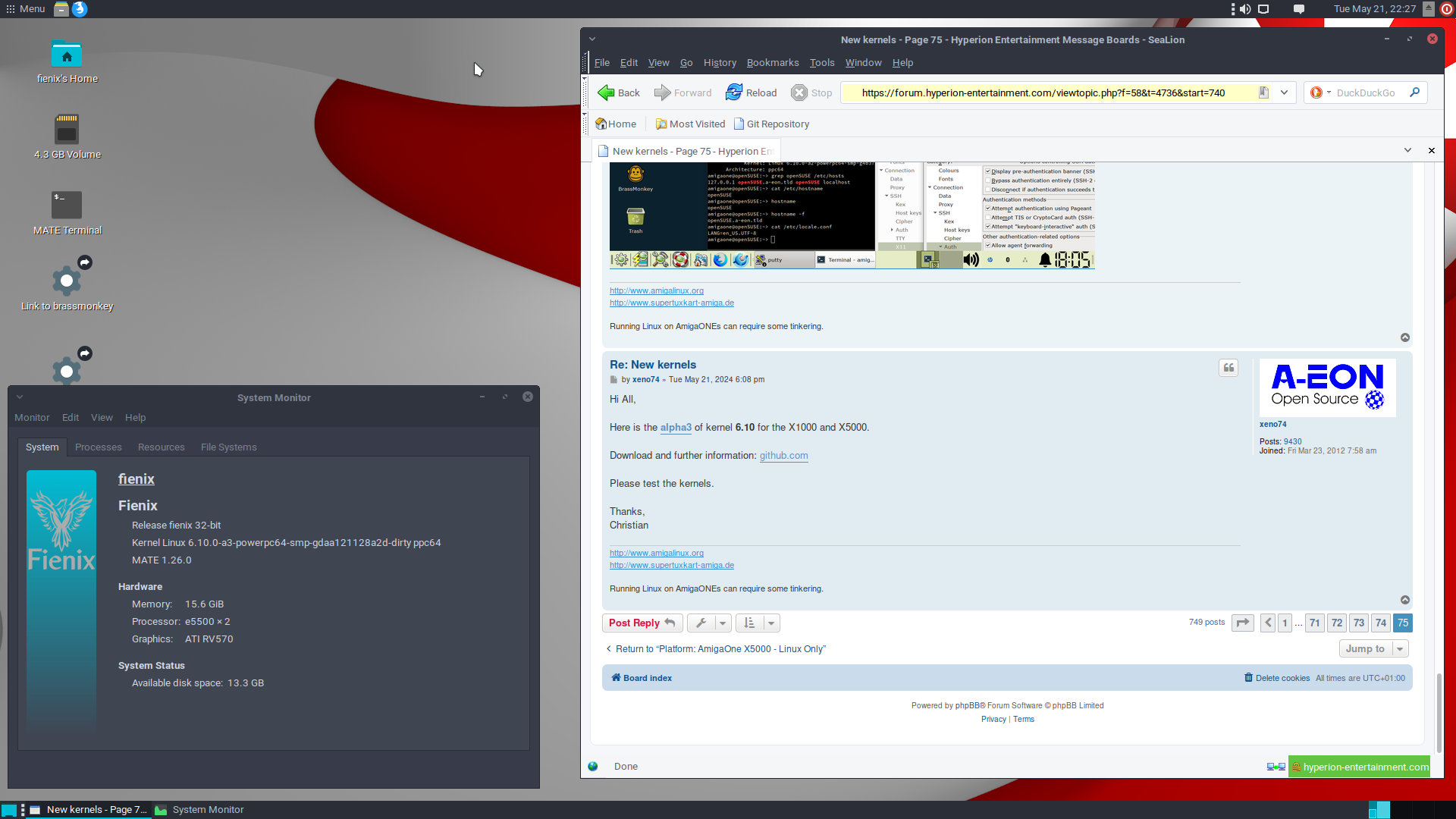Click the Post Reply button
Viewport: 1456px width, 819px height.
click(642, 623)
